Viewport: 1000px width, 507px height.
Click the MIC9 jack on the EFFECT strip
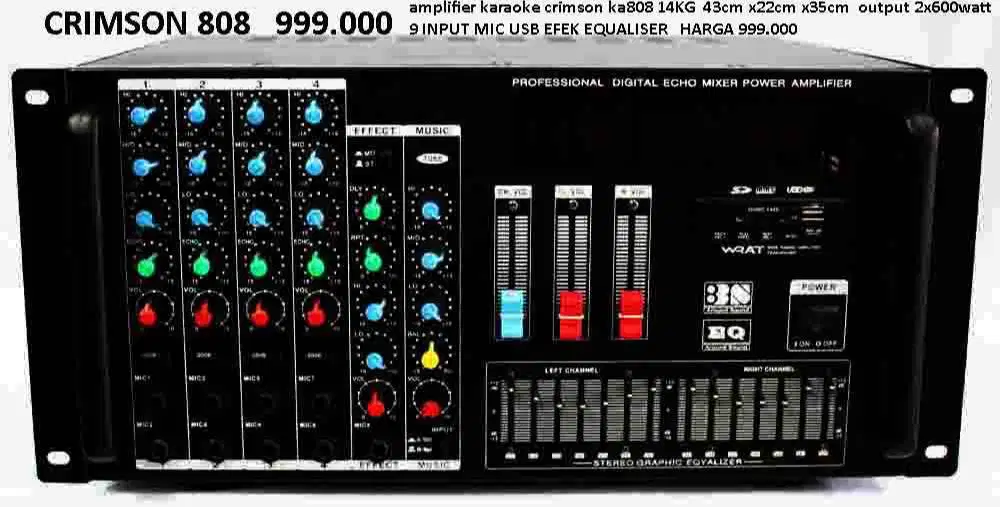pos(379,448)
